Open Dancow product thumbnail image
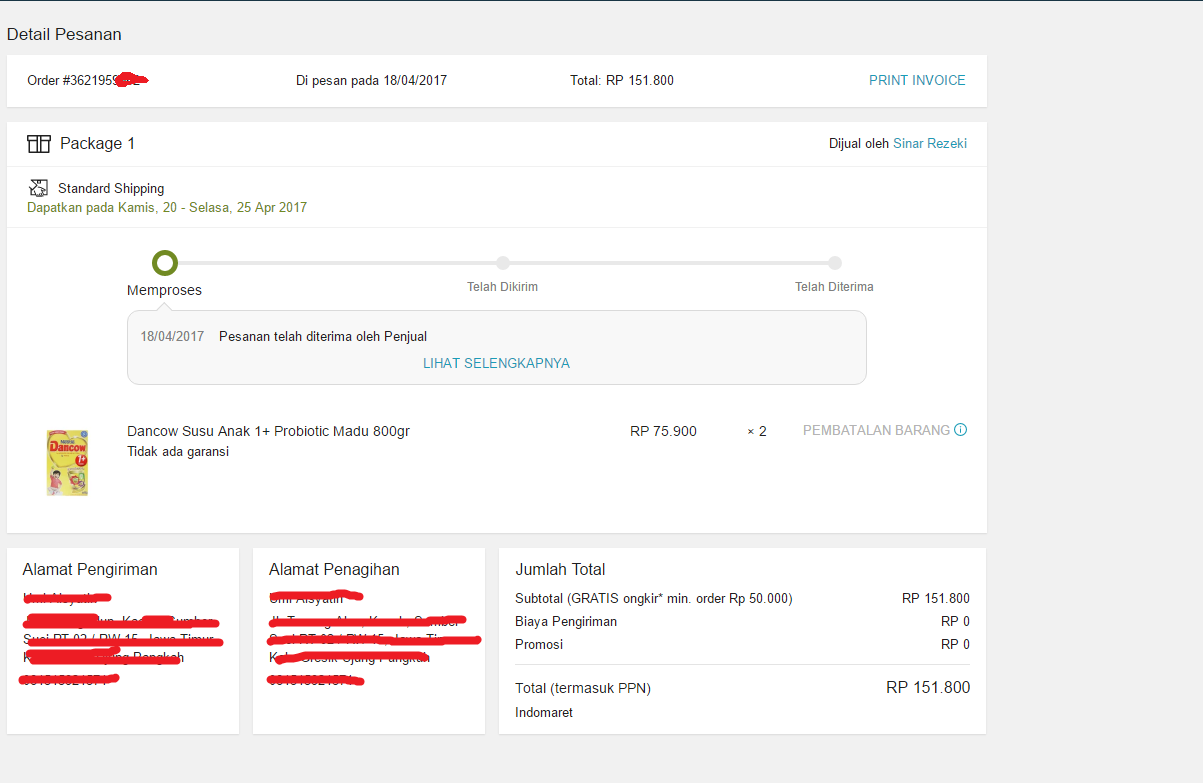The height and width of the screenshot is (783, 1203). pyautogui.click(x=68, y=463)
